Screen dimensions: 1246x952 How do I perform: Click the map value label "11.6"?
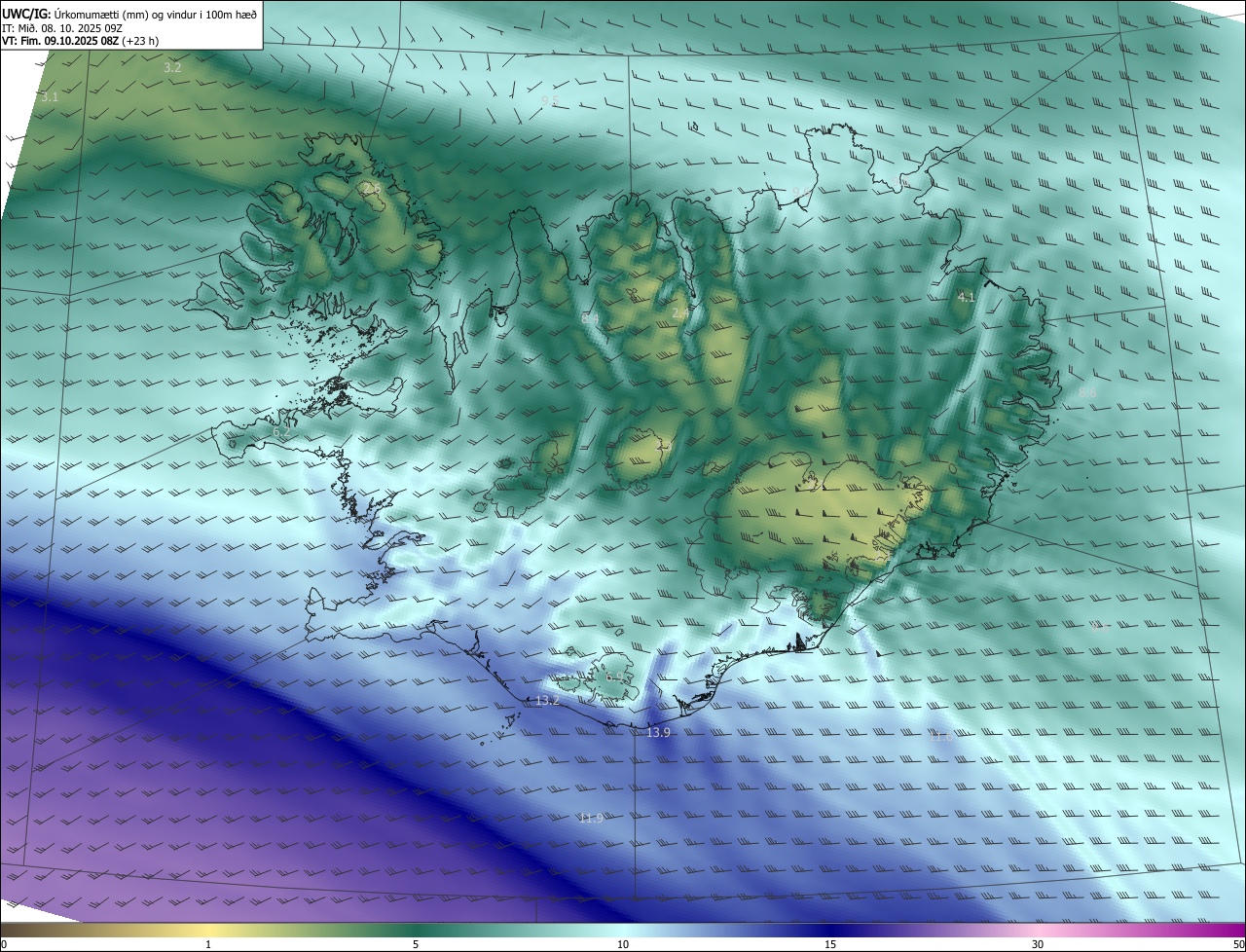(x=941, y=737)
